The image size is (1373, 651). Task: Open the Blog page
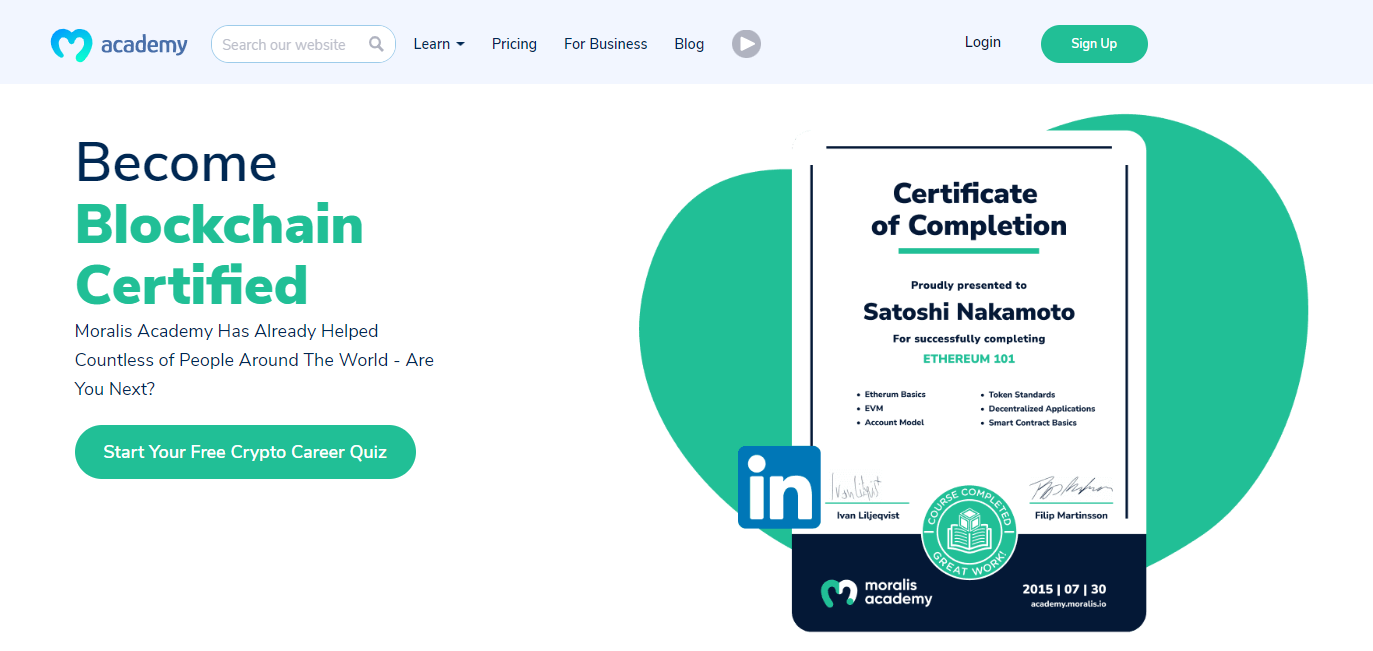pyautogui.click(x=689, y=44)
